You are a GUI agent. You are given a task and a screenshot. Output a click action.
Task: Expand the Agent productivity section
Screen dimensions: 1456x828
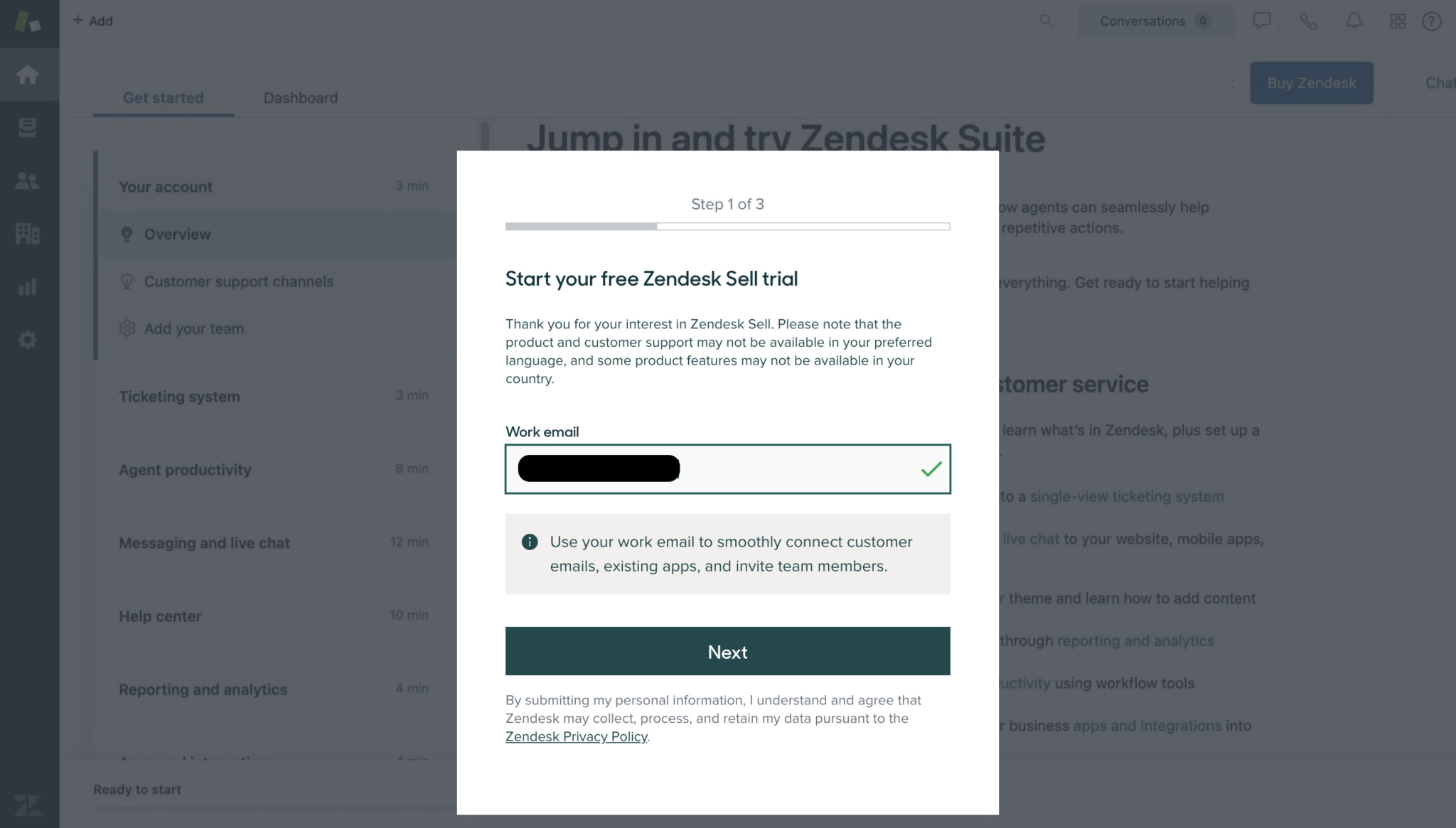coord(185,469)
